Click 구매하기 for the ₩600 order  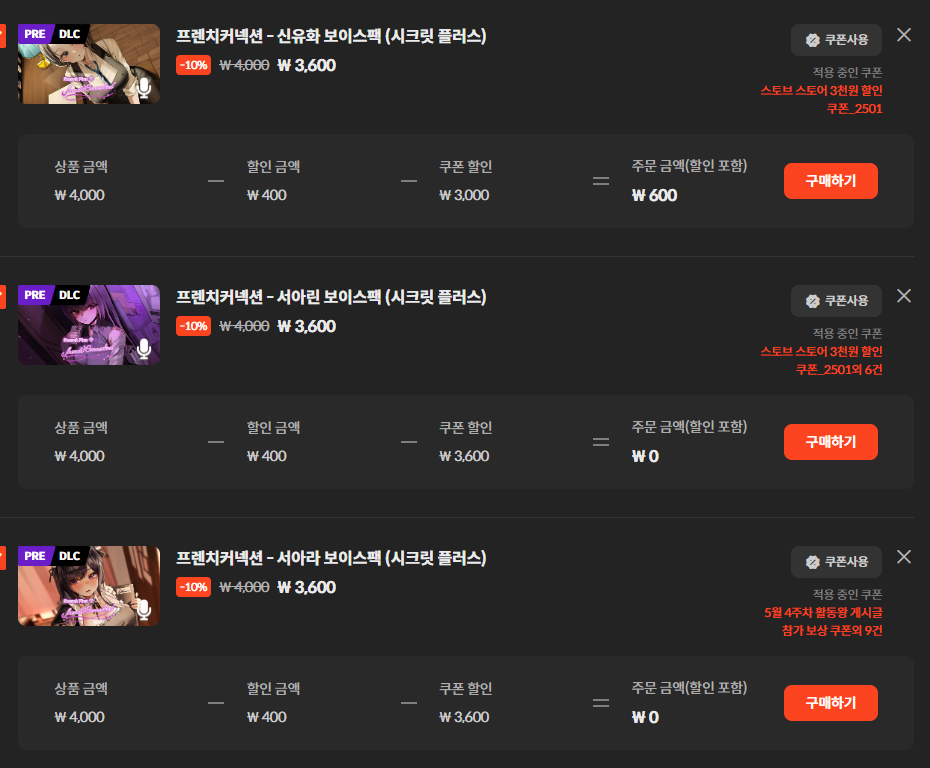click(x=830, y=181)
